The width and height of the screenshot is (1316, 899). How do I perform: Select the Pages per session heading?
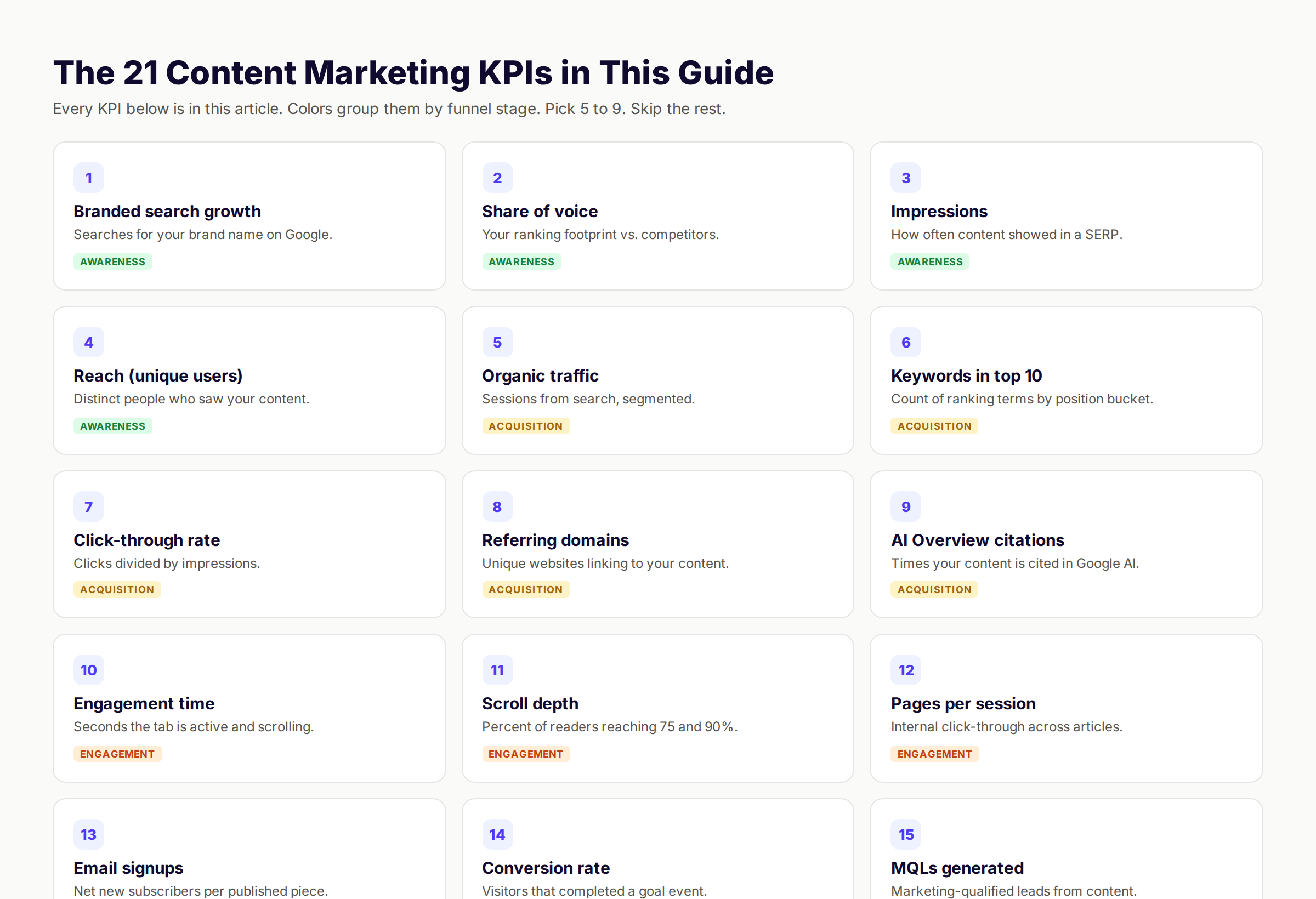coord(963,704)
